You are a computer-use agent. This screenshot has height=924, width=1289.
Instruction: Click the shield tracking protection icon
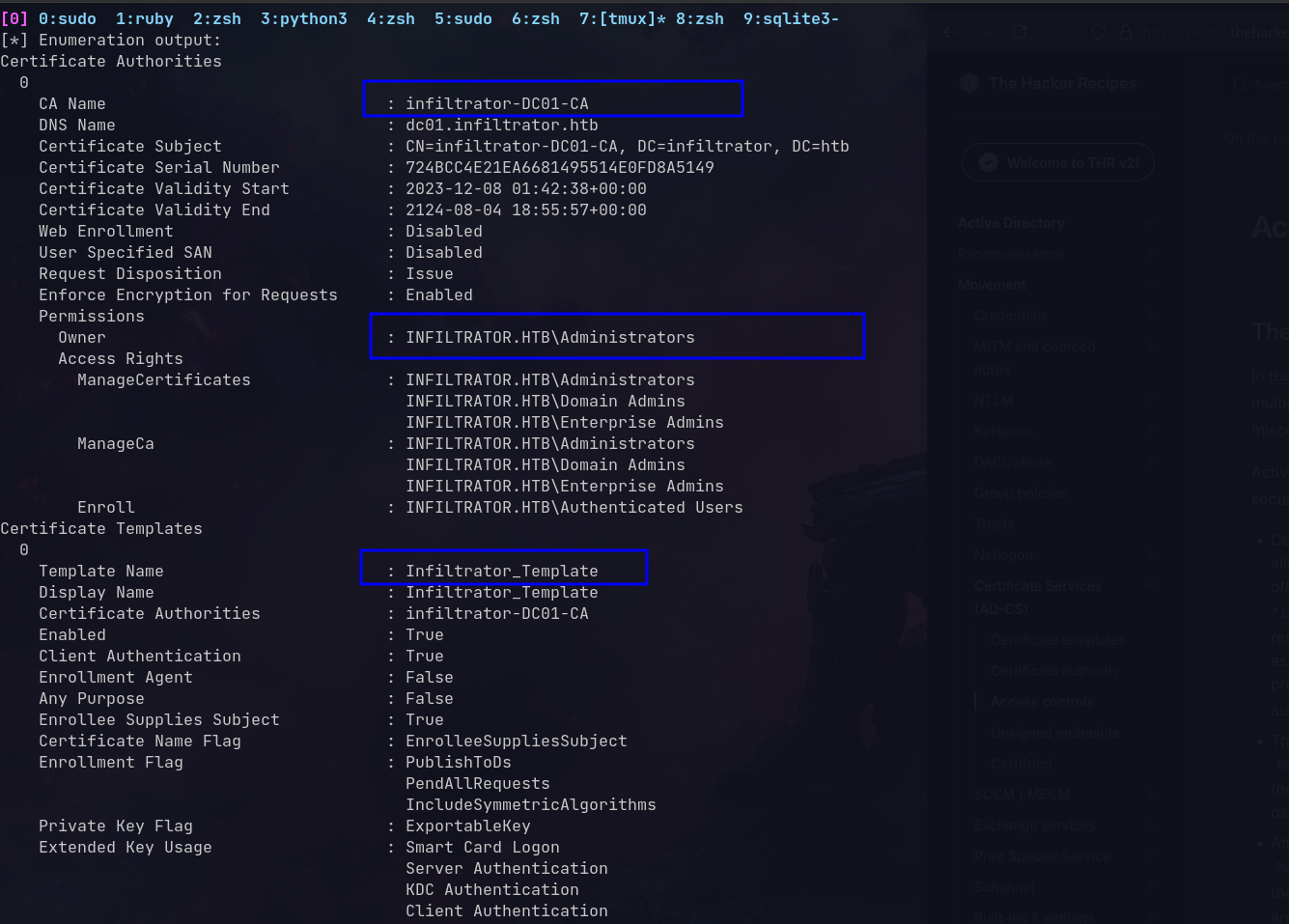point(1099,33)
